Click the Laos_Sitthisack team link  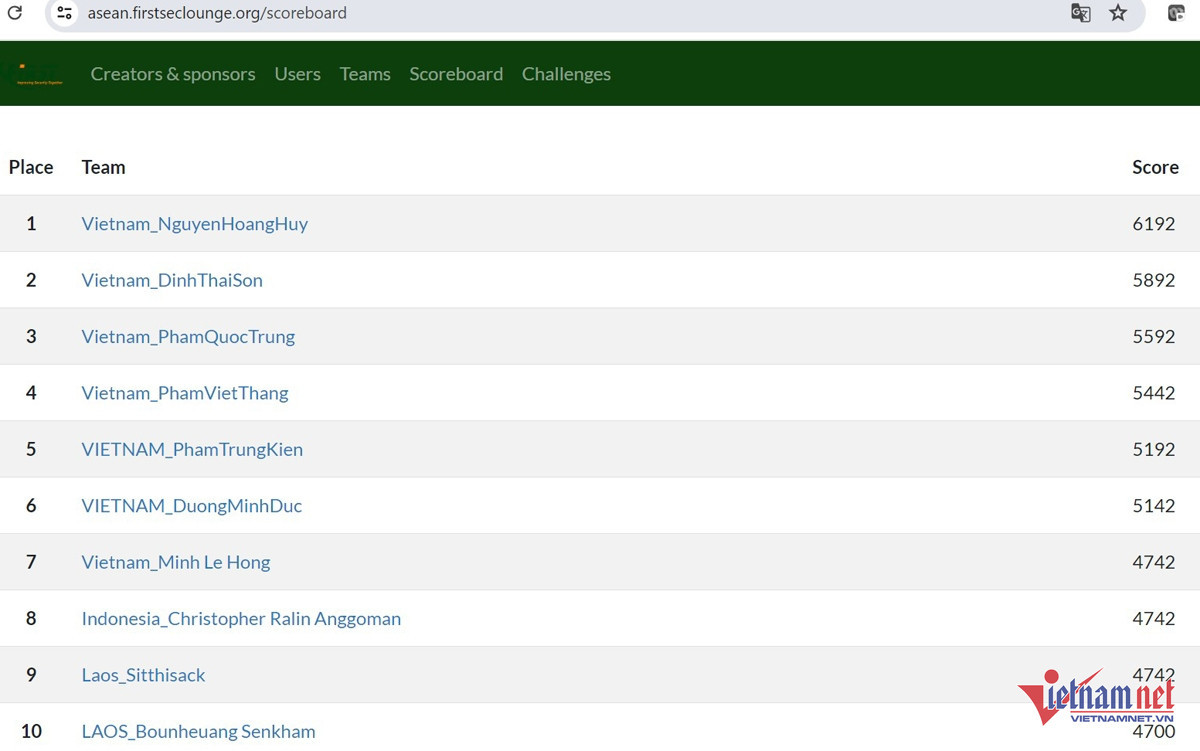(x=143, y=675)
